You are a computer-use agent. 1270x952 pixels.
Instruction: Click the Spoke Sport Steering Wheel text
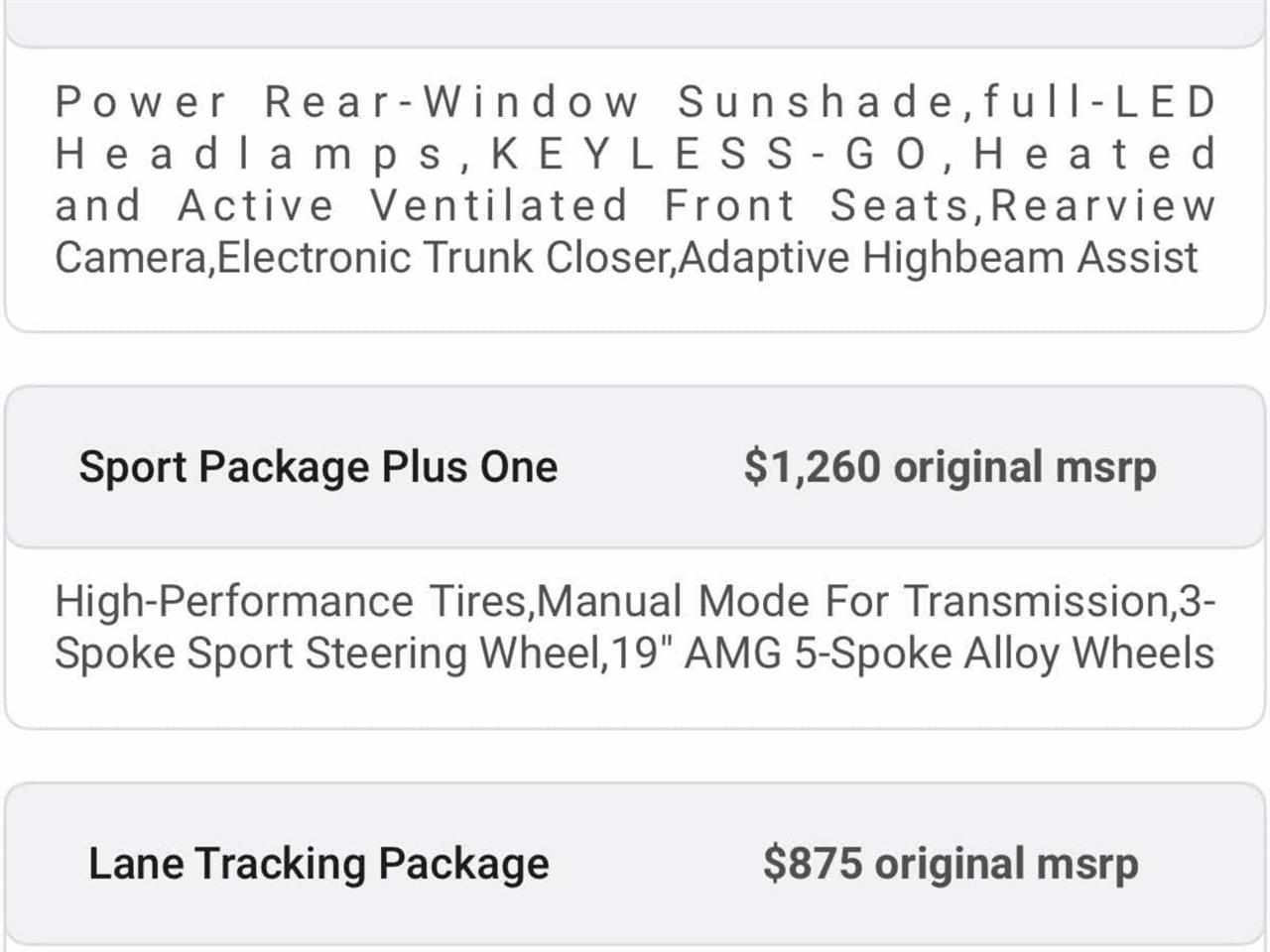pos(325,654)
